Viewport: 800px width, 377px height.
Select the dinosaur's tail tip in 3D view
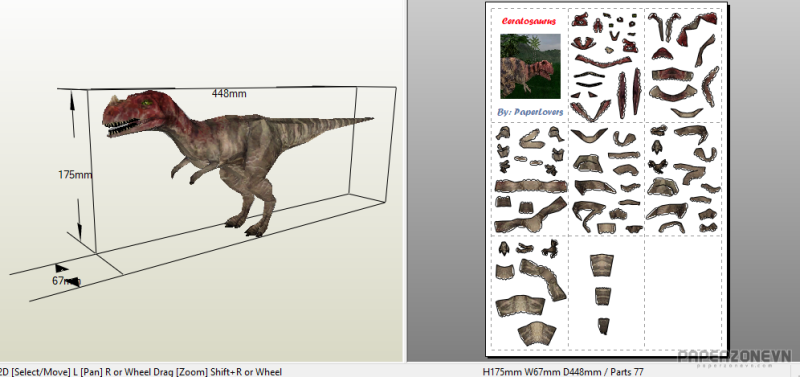coord(365,120)
